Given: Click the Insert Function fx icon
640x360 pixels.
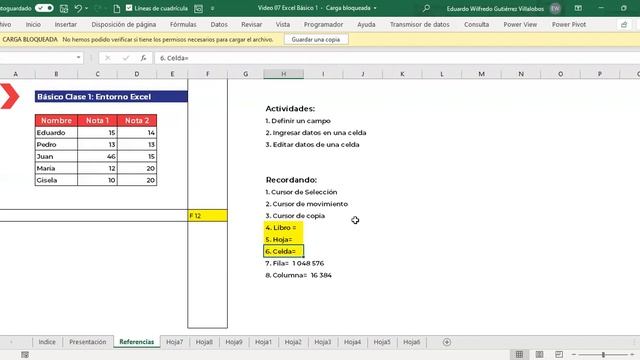Looking at the screenshot, I should point(143,58).
